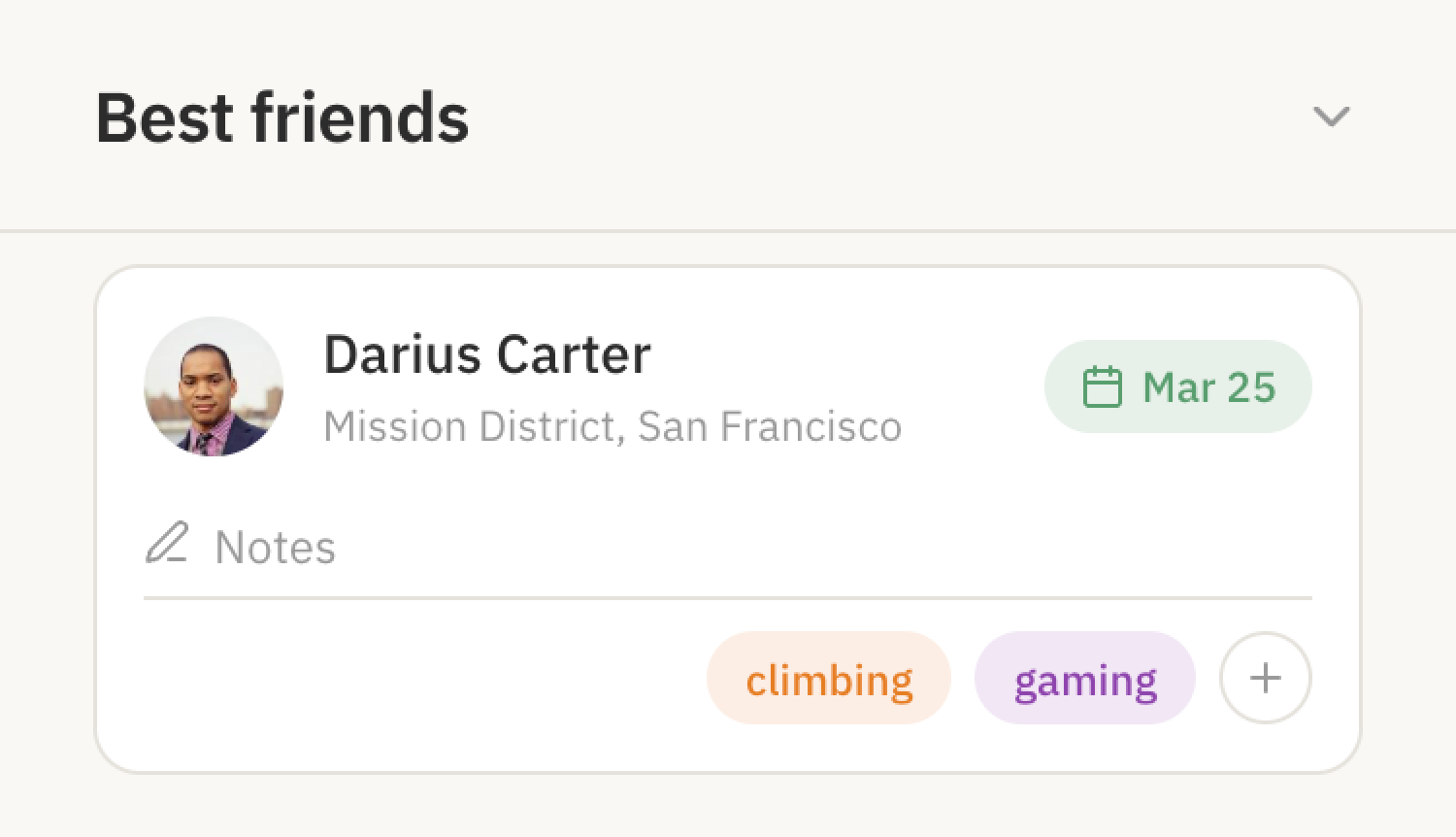The image size is (1456, 837).
Task: Collapse the Best friends section chevron
Action: [x=1331, y=117]
